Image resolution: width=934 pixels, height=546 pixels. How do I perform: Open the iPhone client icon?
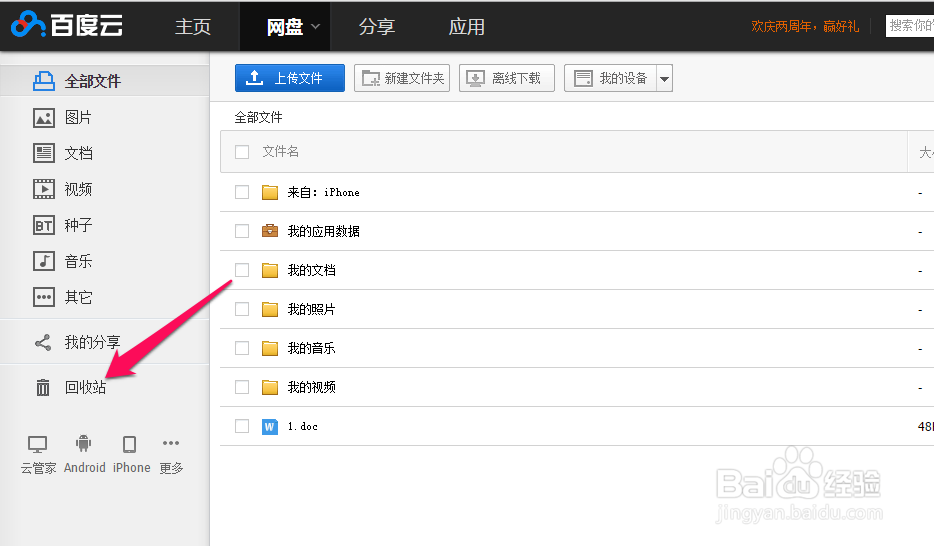pos(129,444)
